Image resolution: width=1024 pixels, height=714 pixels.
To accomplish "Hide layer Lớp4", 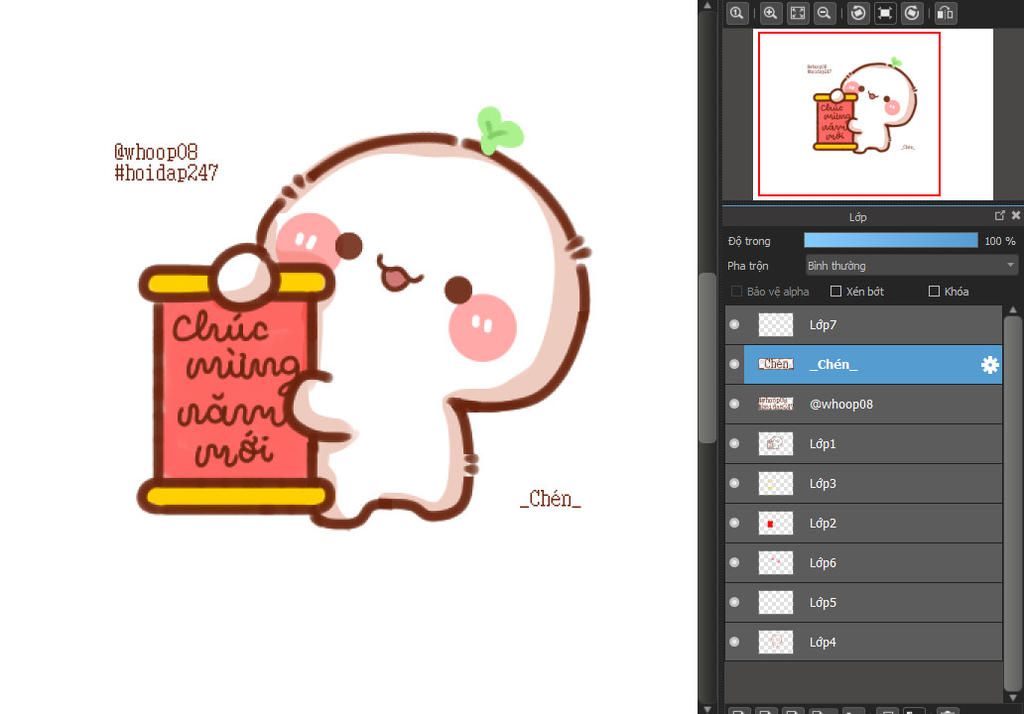I will (x=735, y=642).
